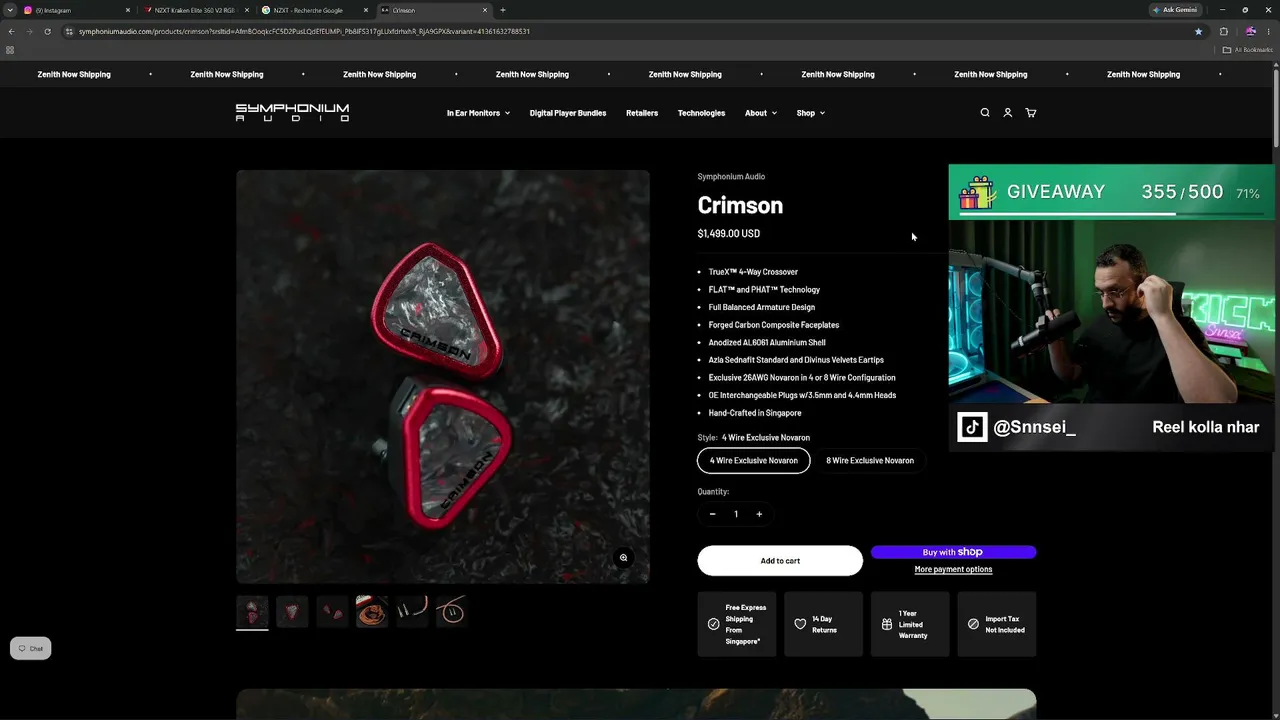Increase quantity with the plus button
The width and height of the screenshot is (1280, 720).
[x=759, y=514]
